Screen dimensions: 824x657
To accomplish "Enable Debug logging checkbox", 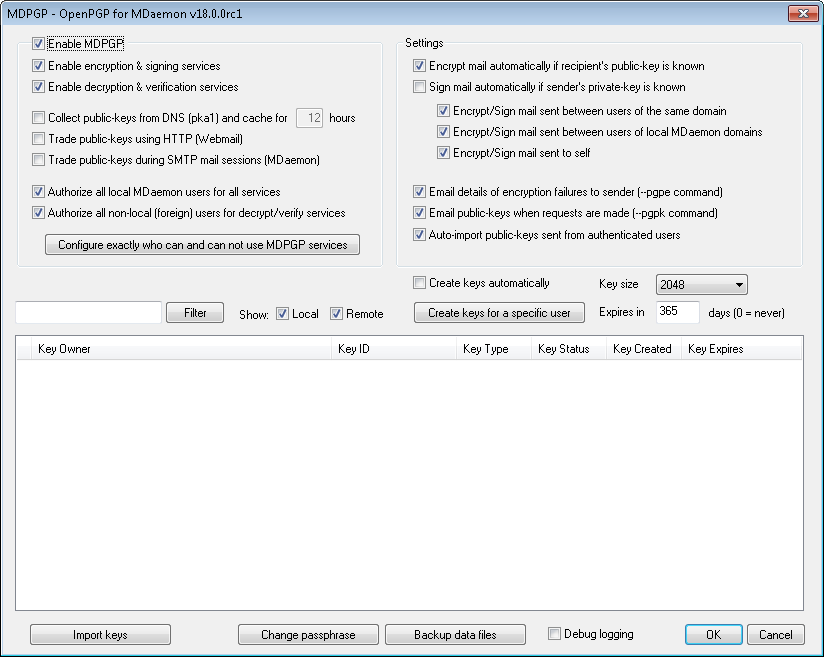I will point(554,634).
